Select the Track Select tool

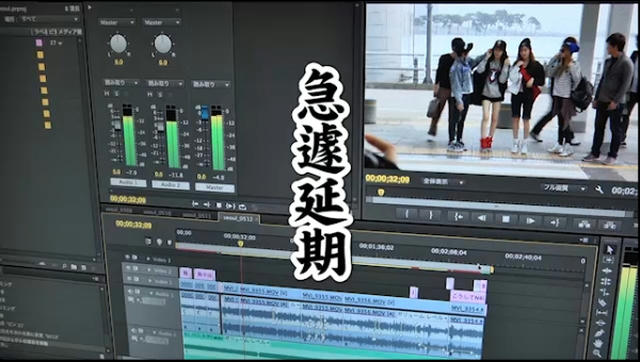click(609, 260)
